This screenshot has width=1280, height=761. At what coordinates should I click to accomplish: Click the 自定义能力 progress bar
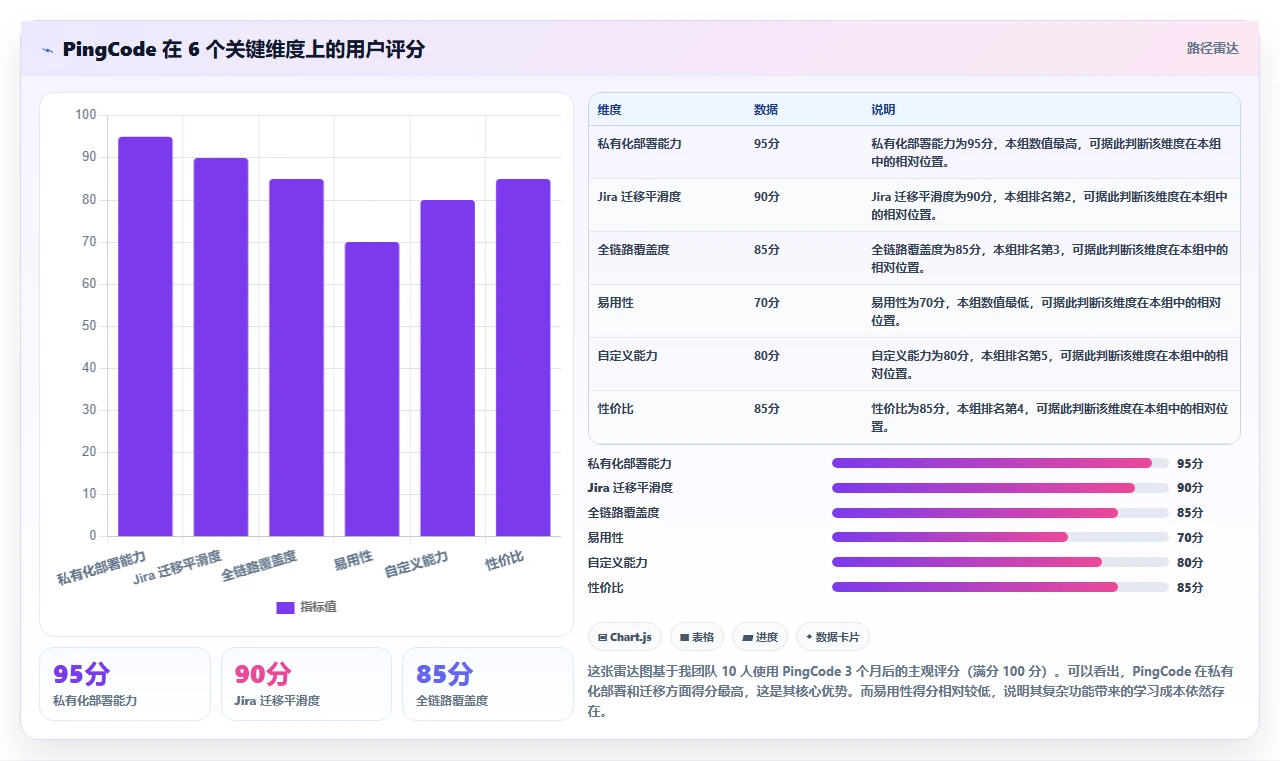click(1000, 562)
